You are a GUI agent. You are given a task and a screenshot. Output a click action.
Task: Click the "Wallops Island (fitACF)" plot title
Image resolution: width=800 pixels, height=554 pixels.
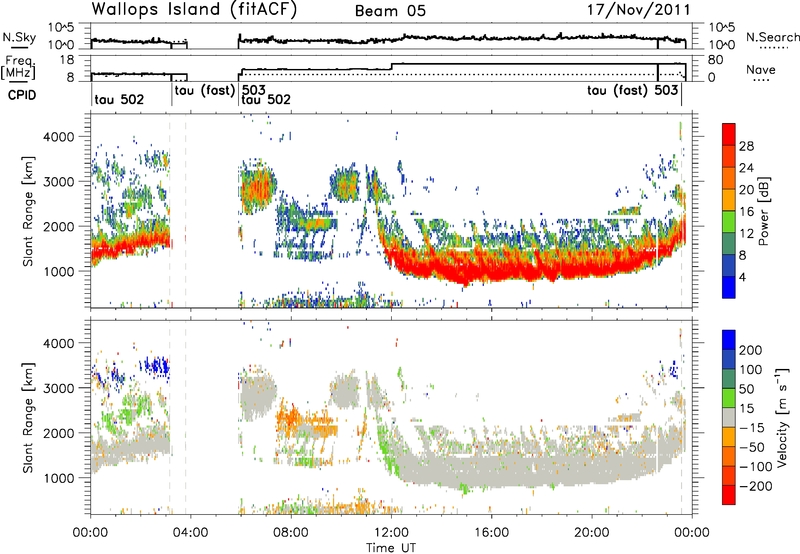(194, 9)
